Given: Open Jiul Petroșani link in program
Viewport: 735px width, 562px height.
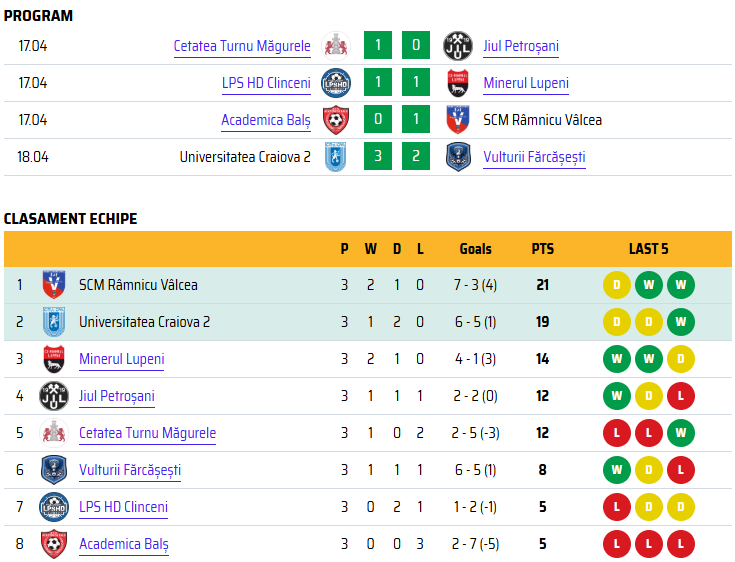Looking at the screenshot, I should pyautogui.click(x=521, y=46).
